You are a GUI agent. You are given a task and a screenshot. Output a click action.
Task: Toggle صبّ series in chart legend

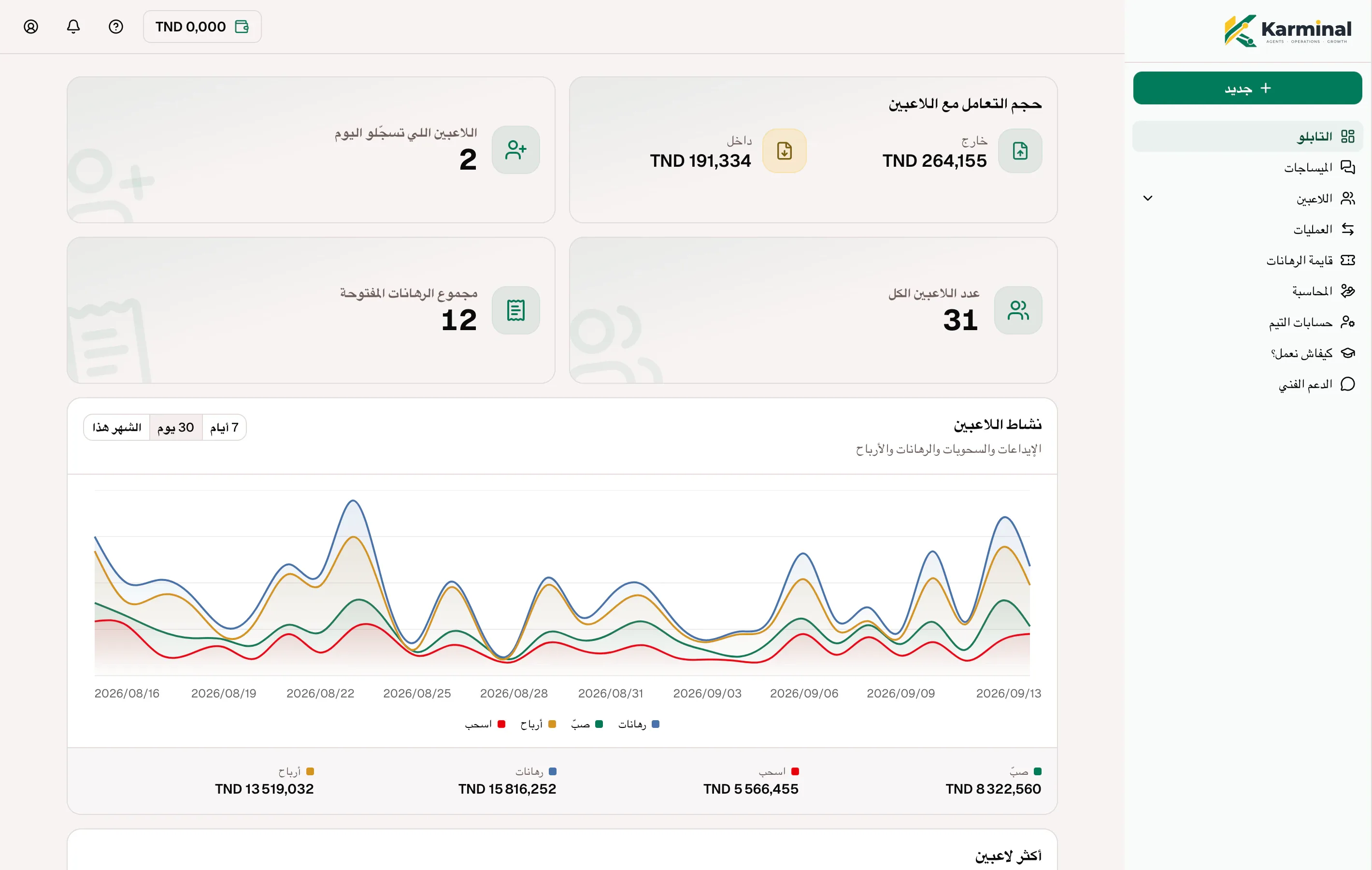(x=587, y=724)
